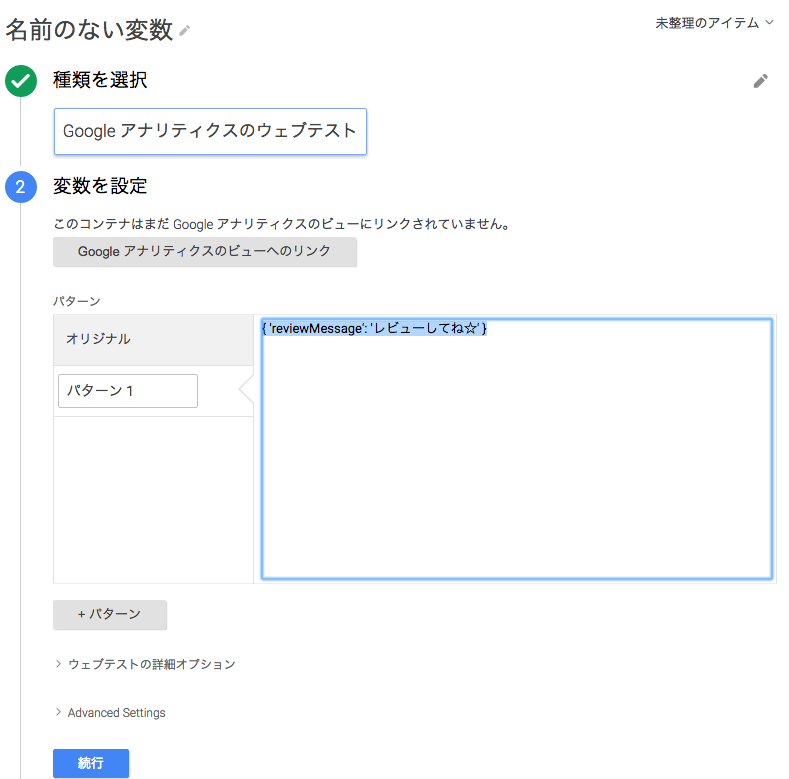Click the edit pencil for 種類を選択 step
Screen dimensions: 789x779
(x=760, y=81)
